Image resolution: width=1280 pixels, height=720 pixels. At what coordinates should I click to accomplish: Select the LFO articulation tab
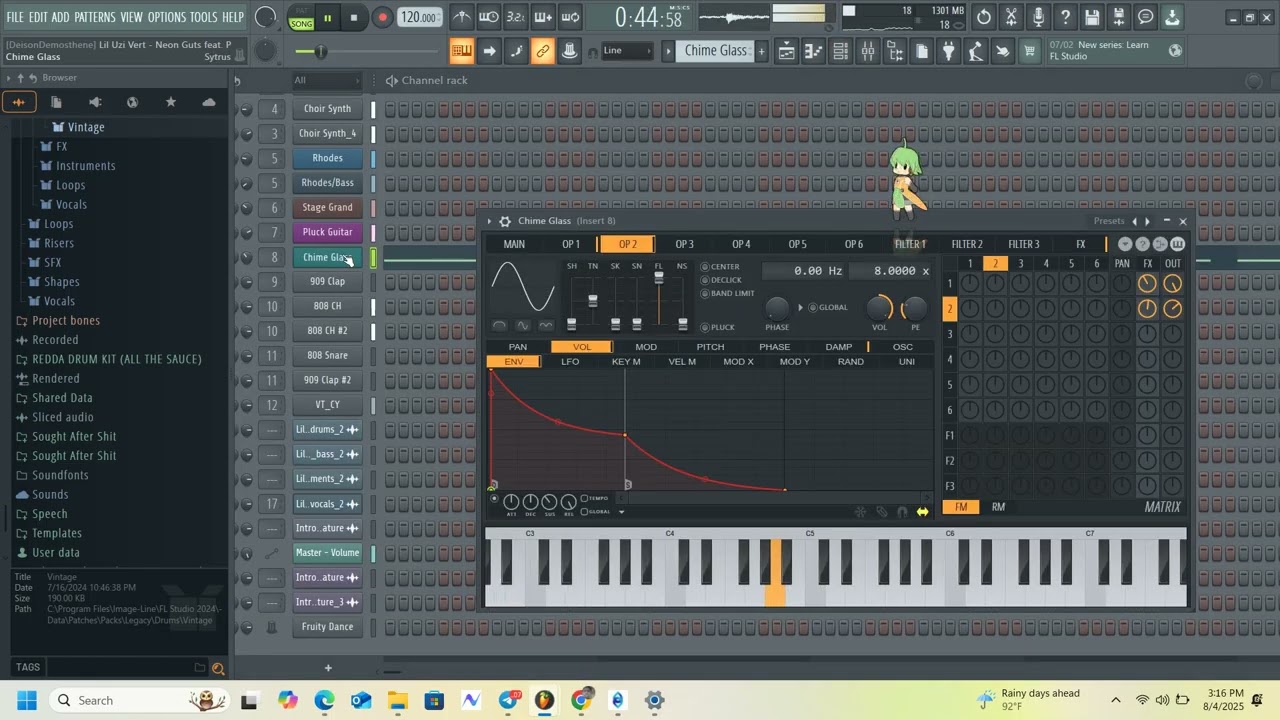pos(570,361)
